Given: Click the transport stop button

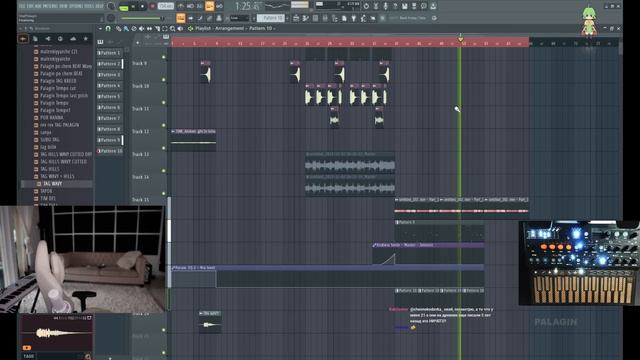Looking at the screenshot, I should tap(142, 7).
